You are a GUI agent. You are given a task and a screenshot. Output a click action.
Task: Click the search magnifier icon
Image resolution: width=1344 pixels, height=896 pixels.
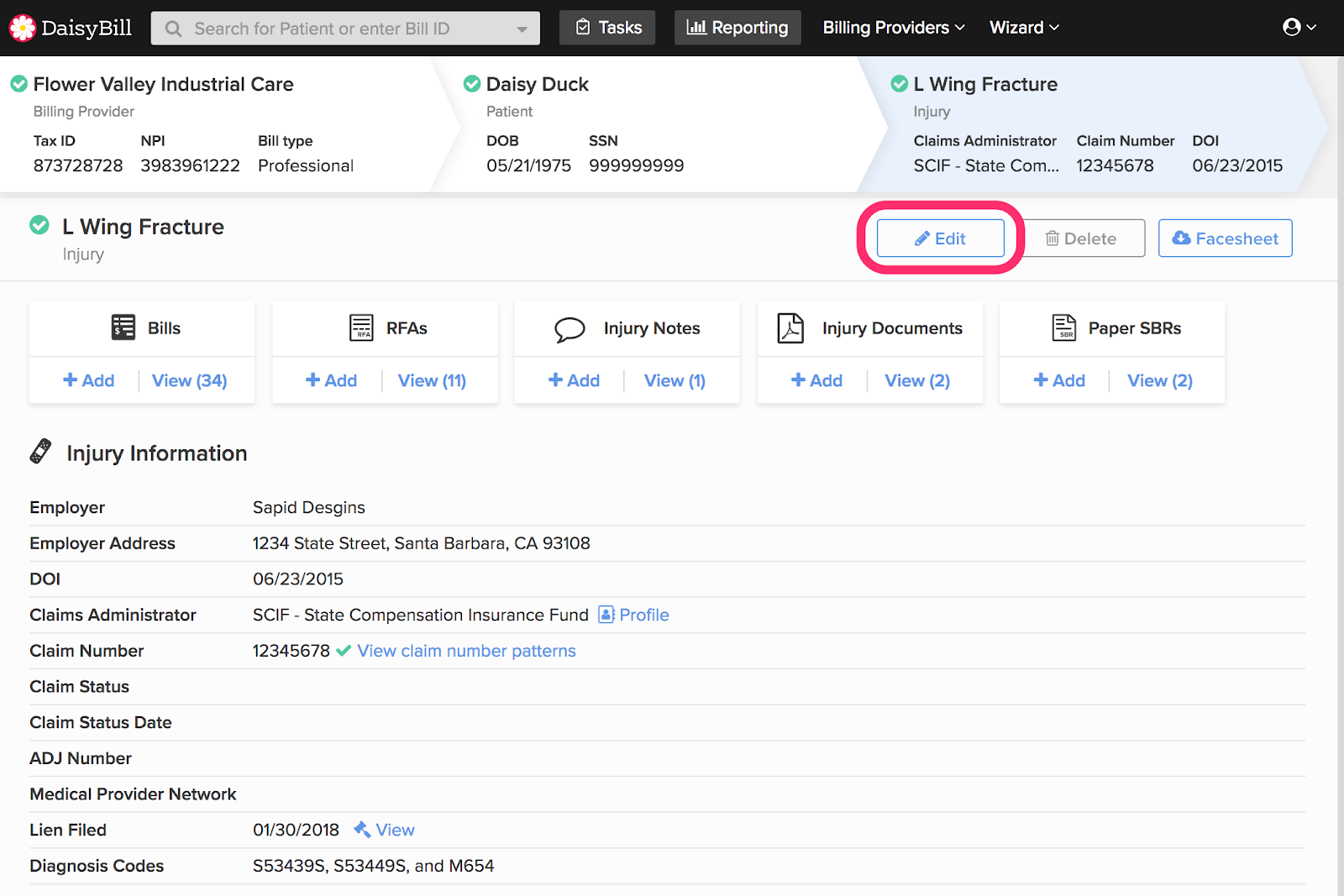(173, 29)
